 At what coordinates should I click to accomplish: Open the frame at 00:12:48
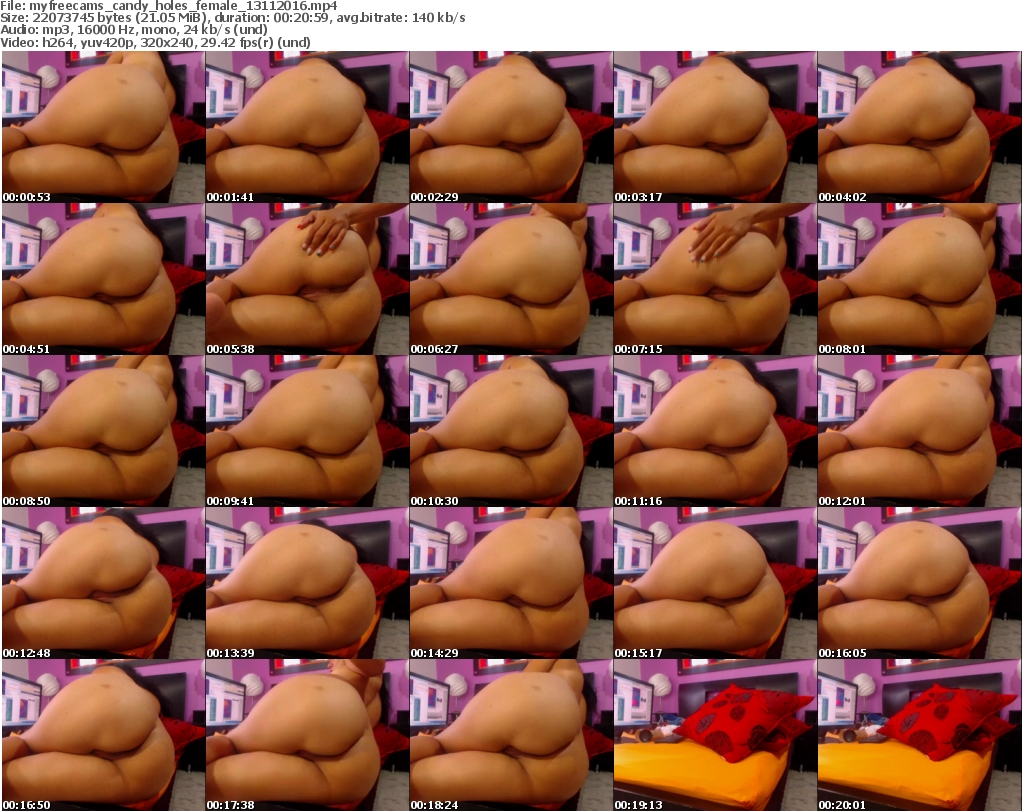(103, 583)
